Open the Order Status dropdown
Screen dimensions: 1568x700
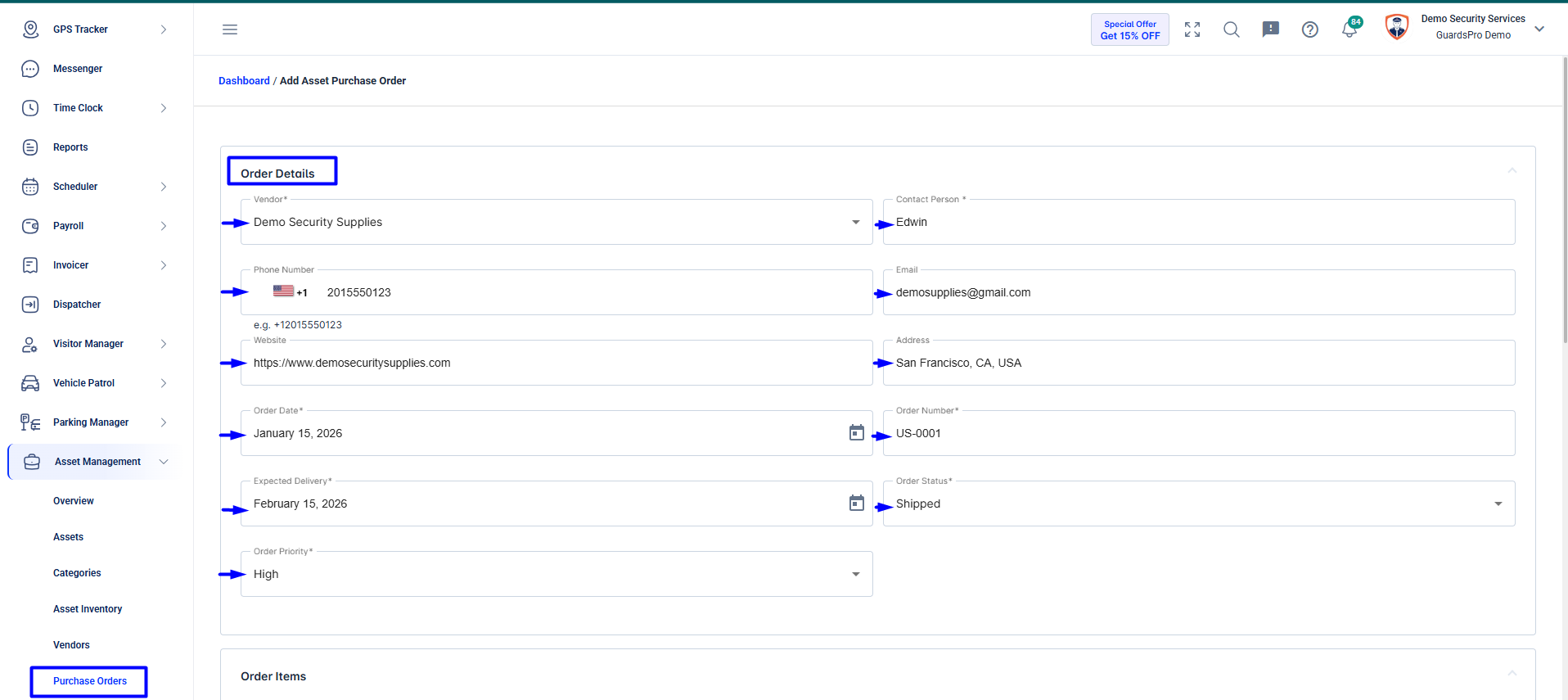pyautogui.click(x=1199, y=504)
